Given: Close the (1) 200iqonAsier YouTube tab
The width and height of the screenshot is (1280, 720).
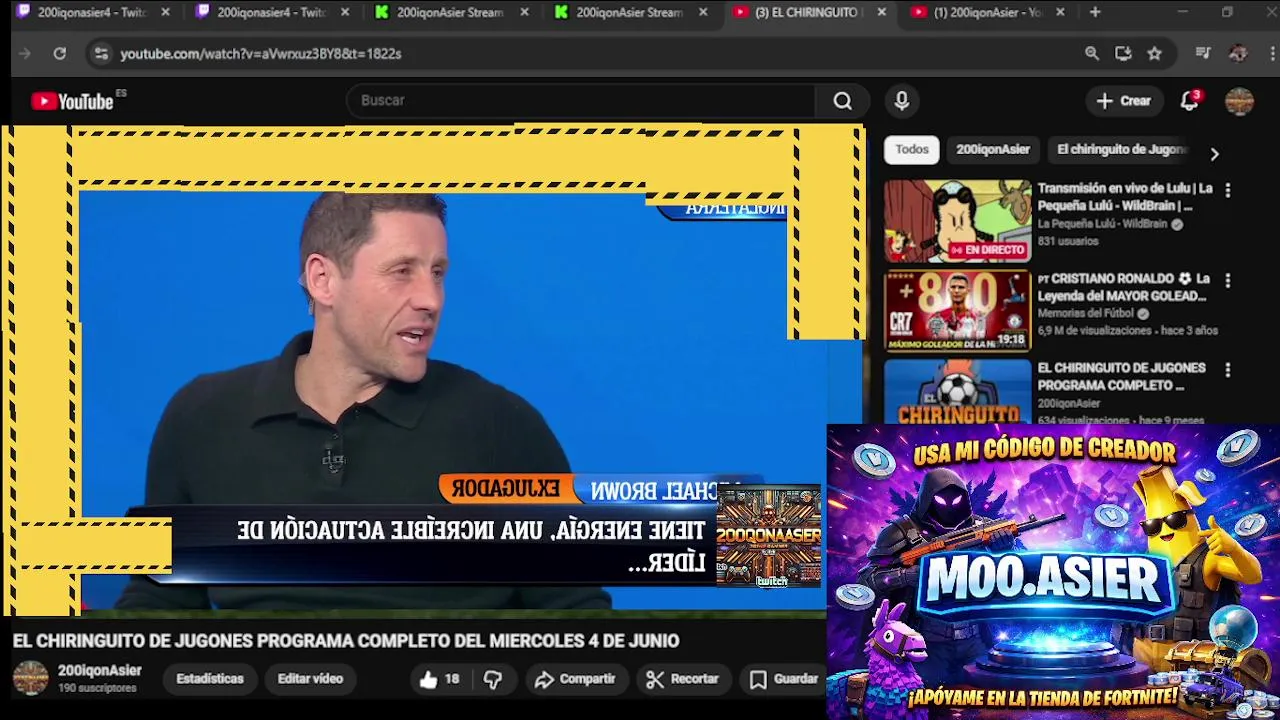Looking at the screenshot, I should 1060,12.
